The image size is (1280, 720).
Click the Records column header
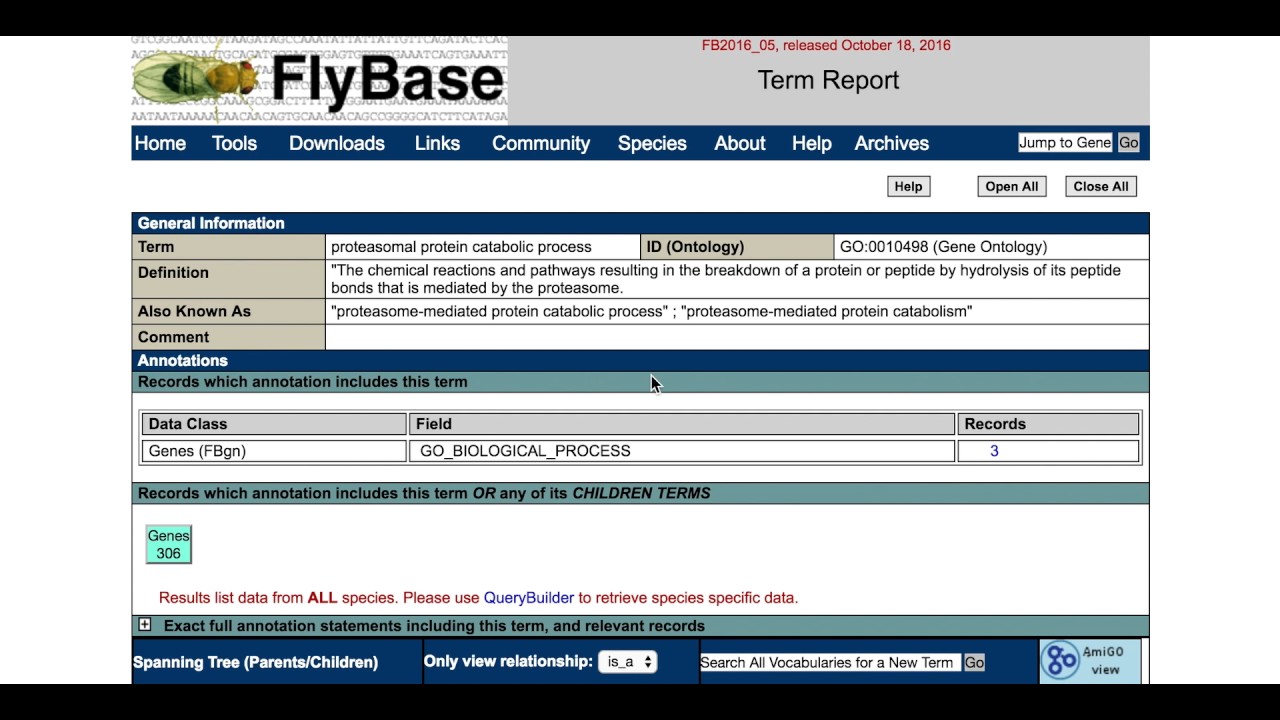(x=1048, y=424)
